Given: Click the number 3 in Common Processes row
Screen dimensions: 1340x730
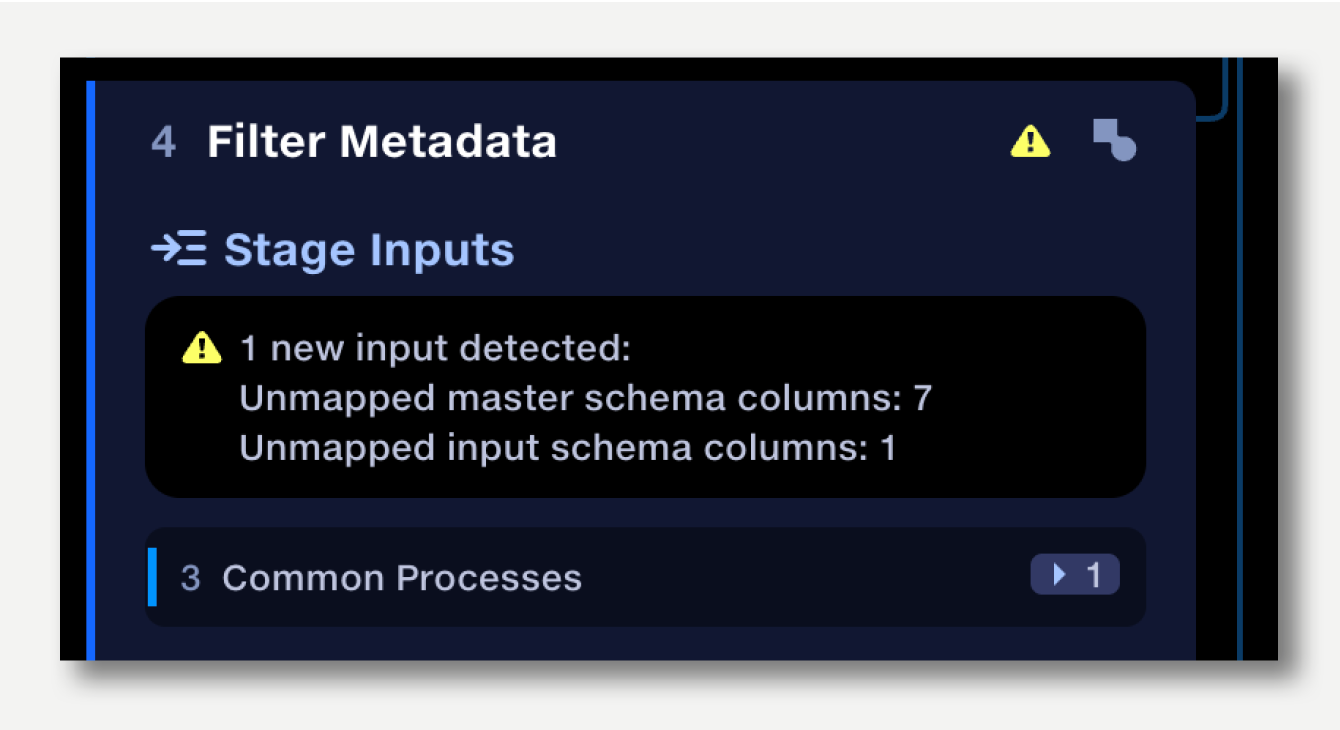Looking at the screenshot, I should click(190, 578).
